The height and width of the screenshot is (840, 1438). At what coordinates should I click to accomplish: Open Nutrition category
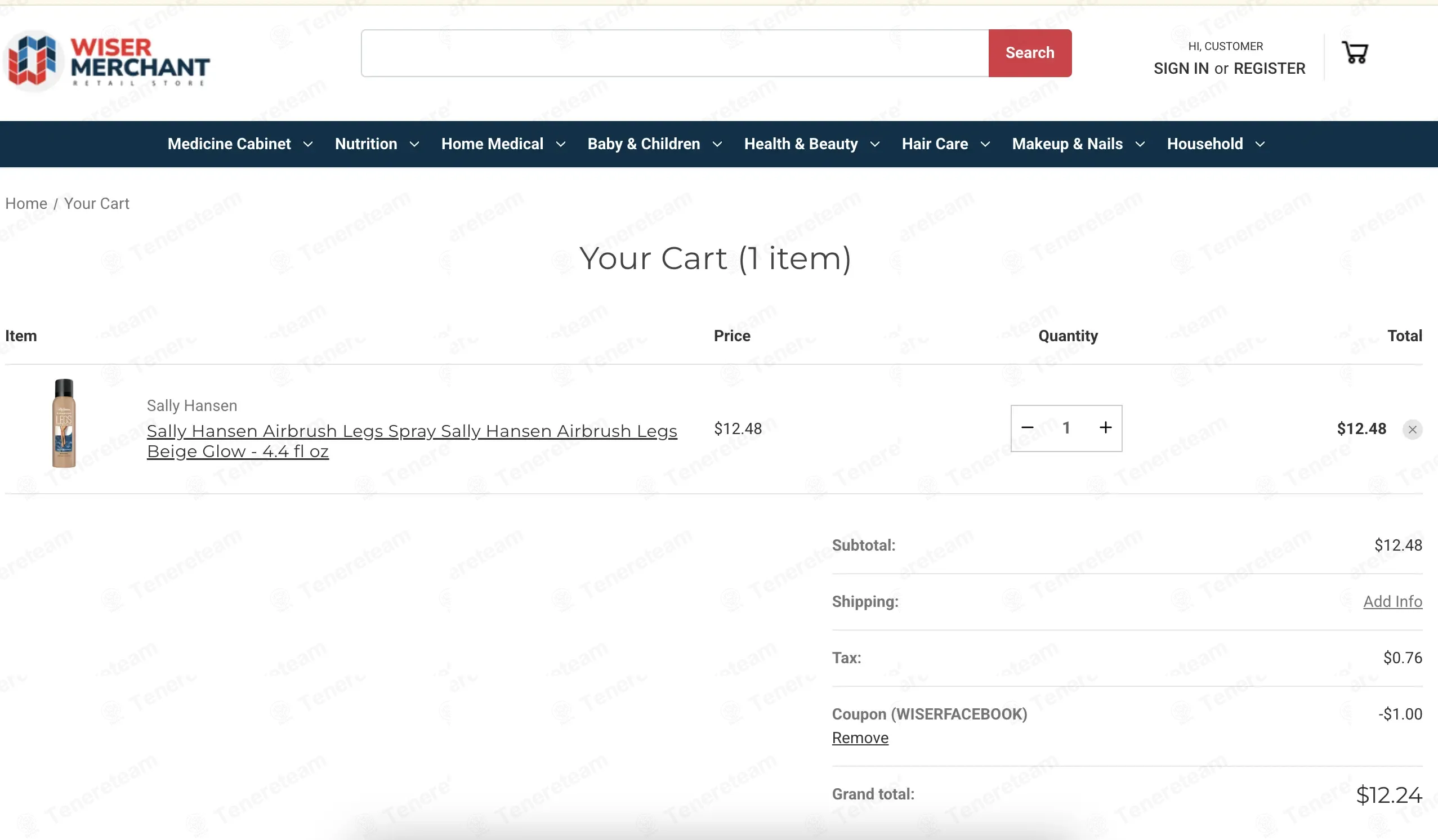pyautogui.click(x=366, y=144)
